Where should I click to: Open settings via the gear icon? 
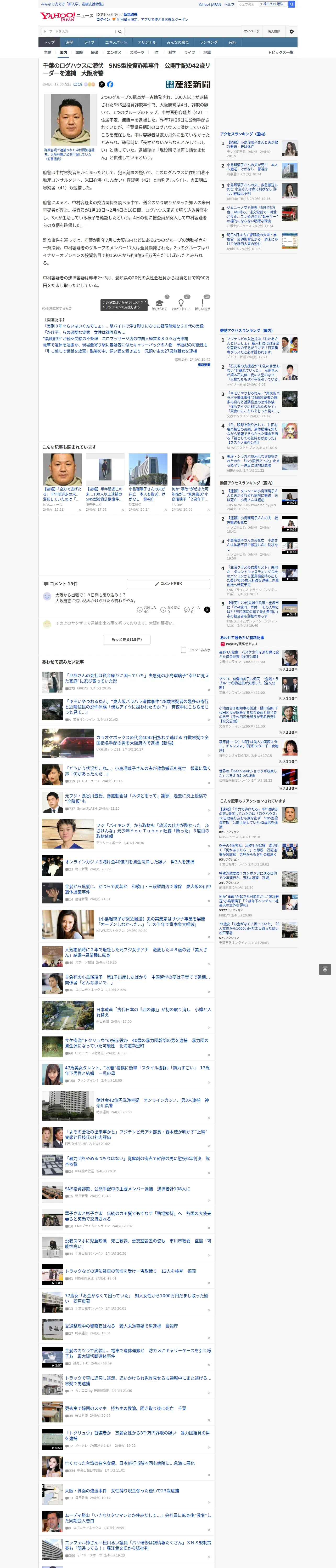tap(292, 31)
